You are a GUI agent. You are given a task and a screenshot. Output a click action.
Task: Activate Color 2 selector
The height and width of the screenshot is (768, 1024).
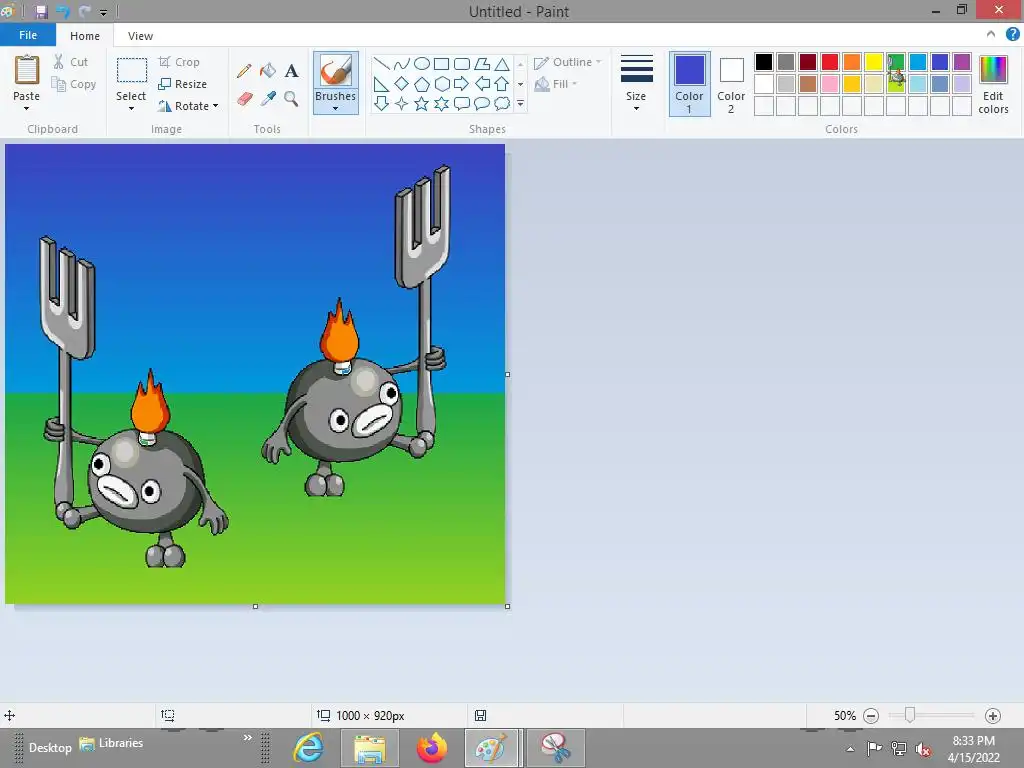tap(731, 84)
